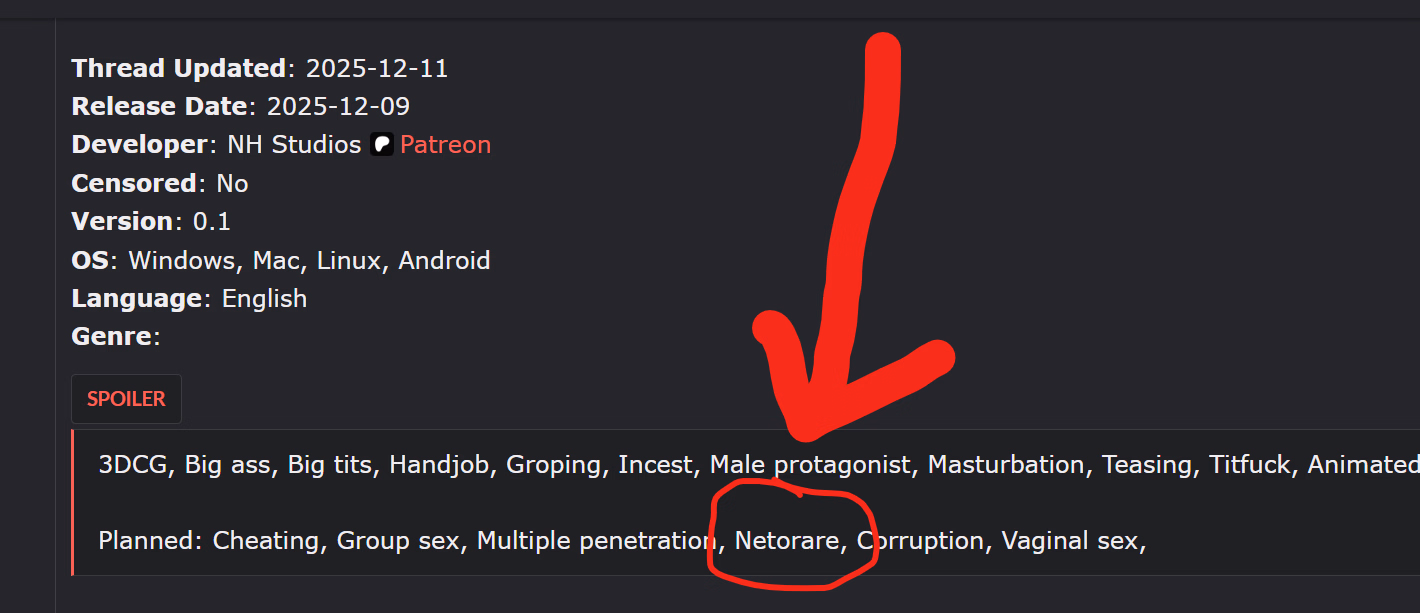Click the Thread Updated date 2025-12-11
Image resolution: width=1420 pixels, height=613 pixels.
[377, 69]
